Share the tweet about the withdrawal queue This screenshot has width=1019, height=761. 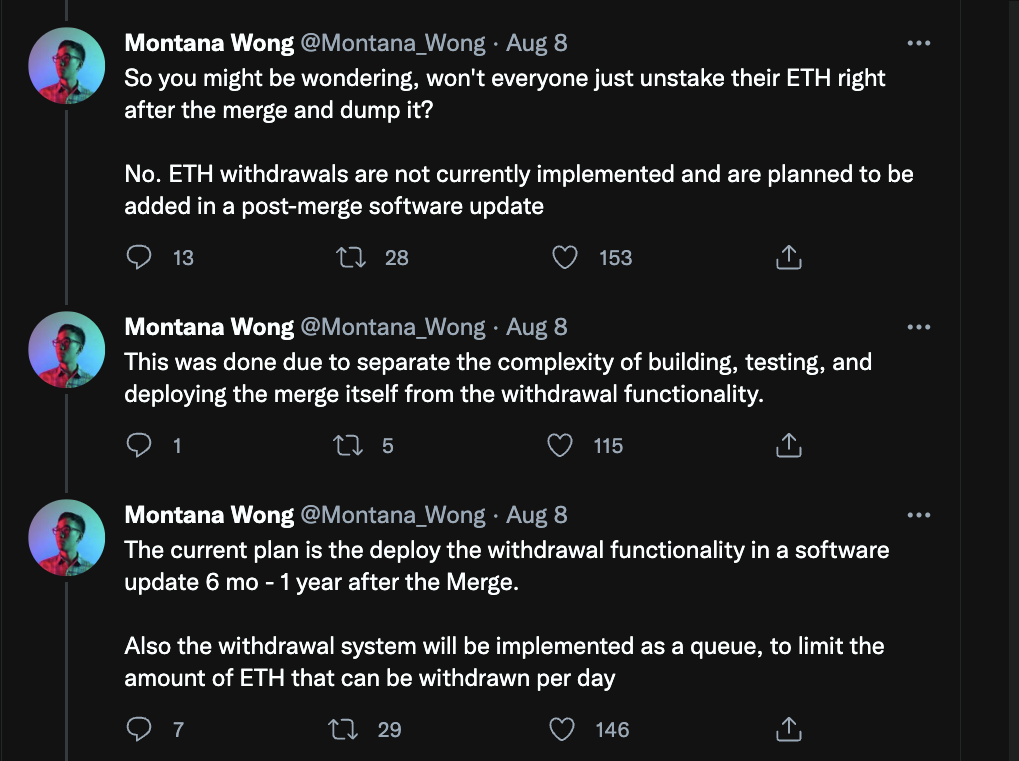pyautogui.click(x=789, y=730)
